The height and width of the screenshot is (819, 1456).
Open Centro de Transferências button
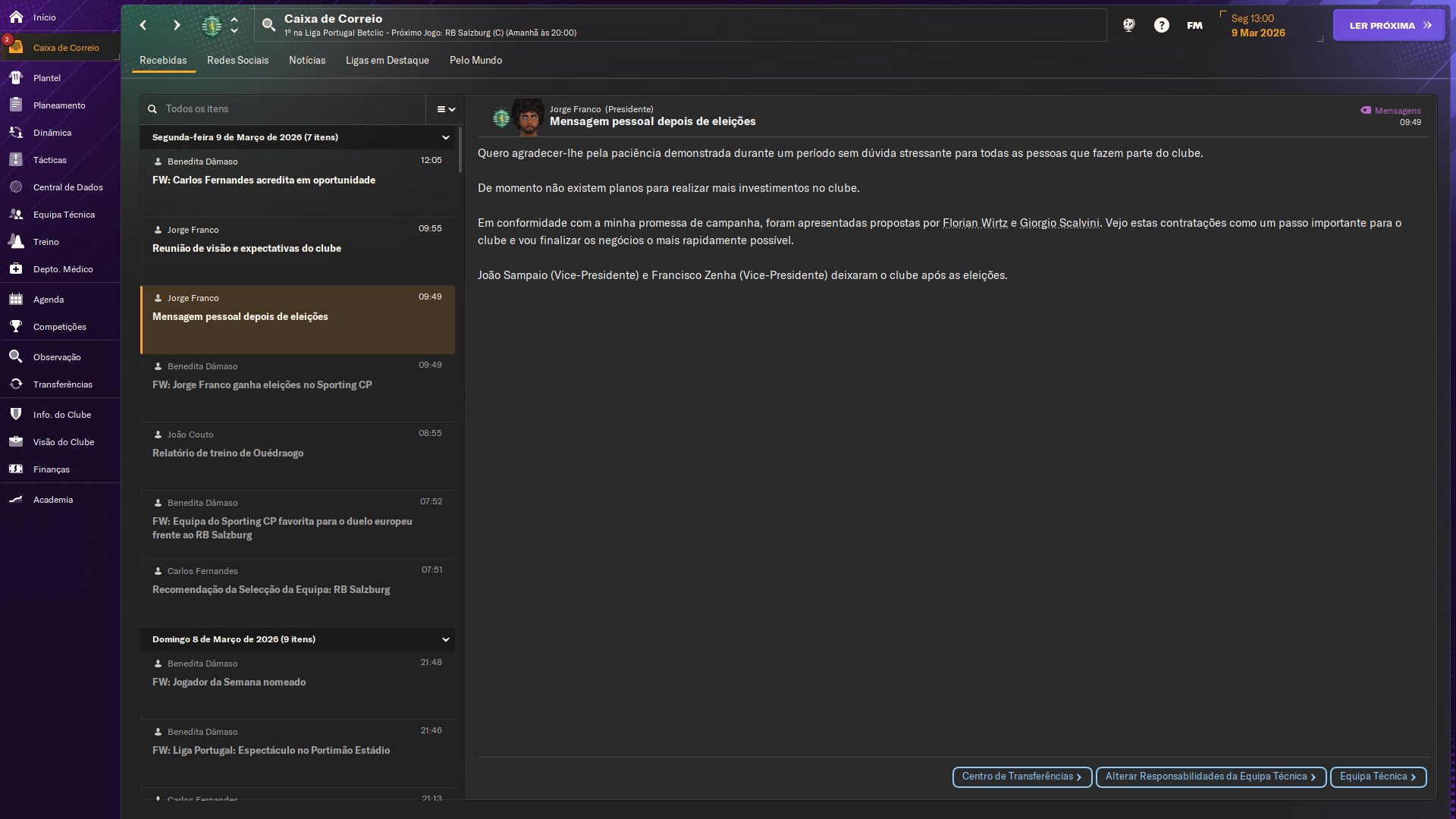click(x=1021, y=777)
